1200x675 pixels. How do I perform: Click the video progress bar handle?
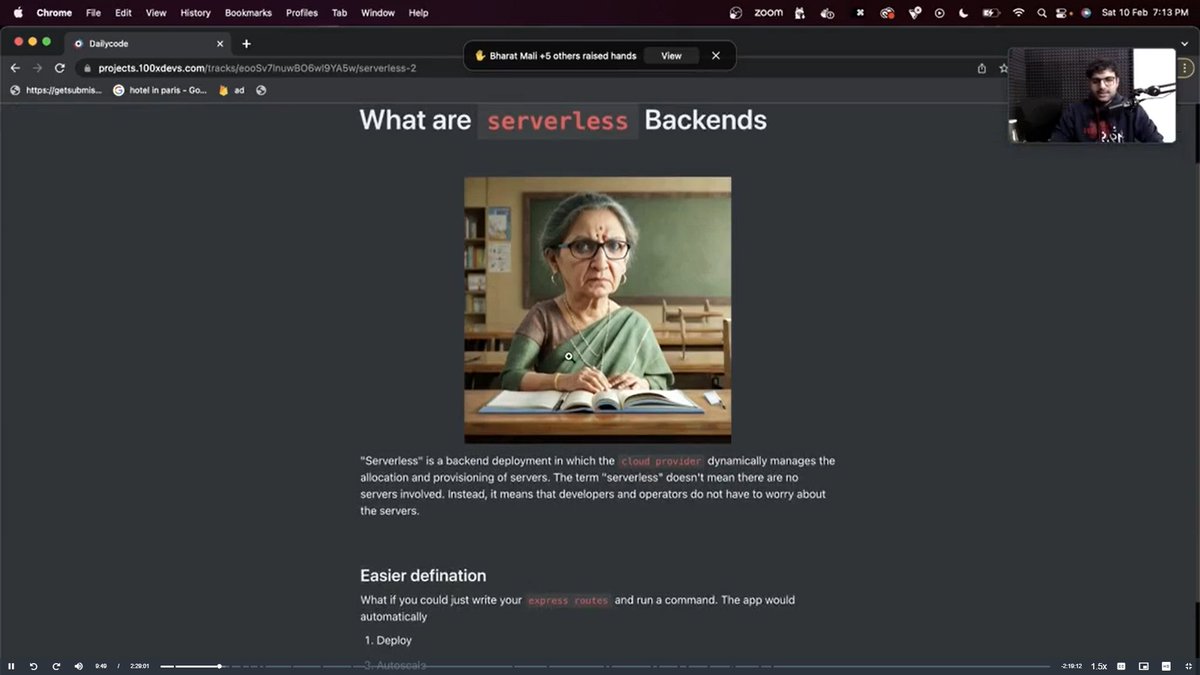pos(219,666)
